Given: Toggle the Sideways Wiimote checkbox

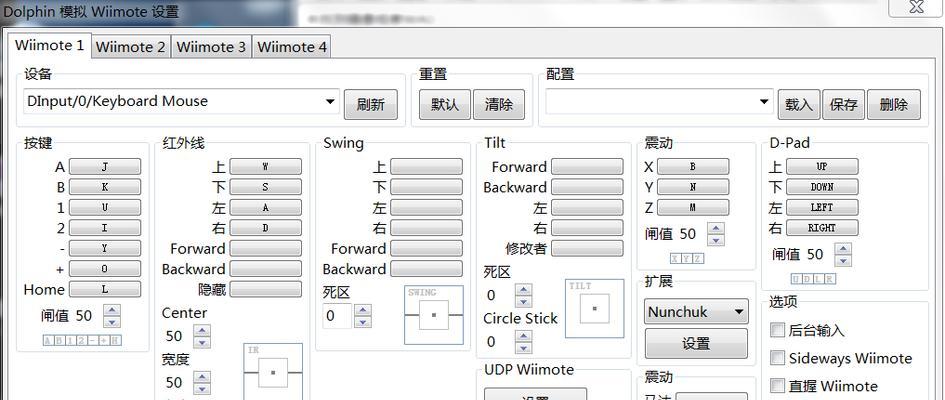Looking at the screenshot, I should [777, 358].
